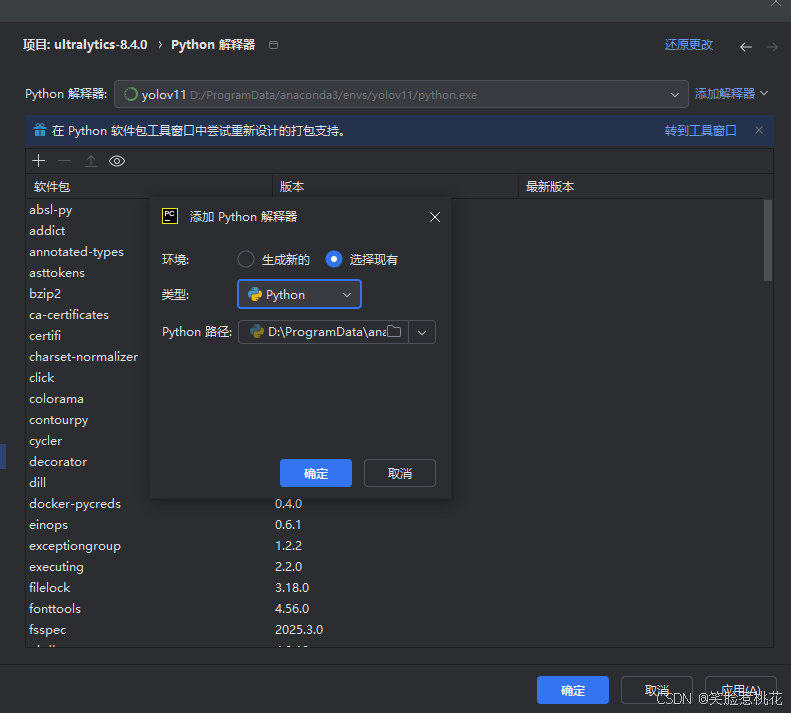The height and width of the screenshot is (713, 791).
Task: Click the 最新版本 column header
Action: [x=645, y=187]
